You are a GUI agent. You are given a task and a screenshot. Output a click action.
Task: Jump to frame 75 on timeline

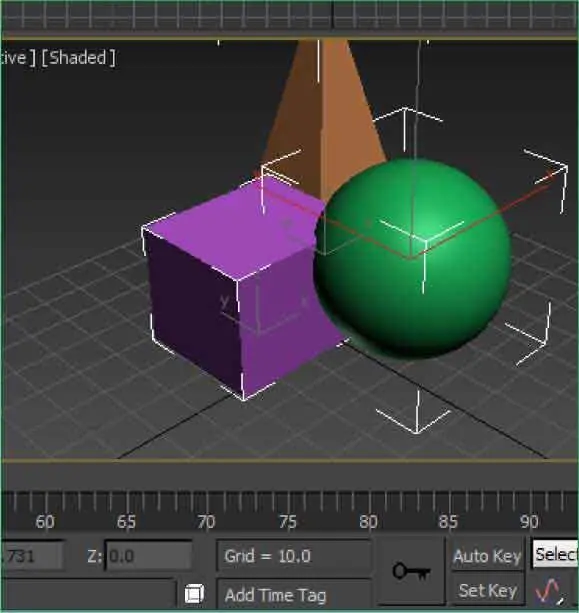(288, 522)
